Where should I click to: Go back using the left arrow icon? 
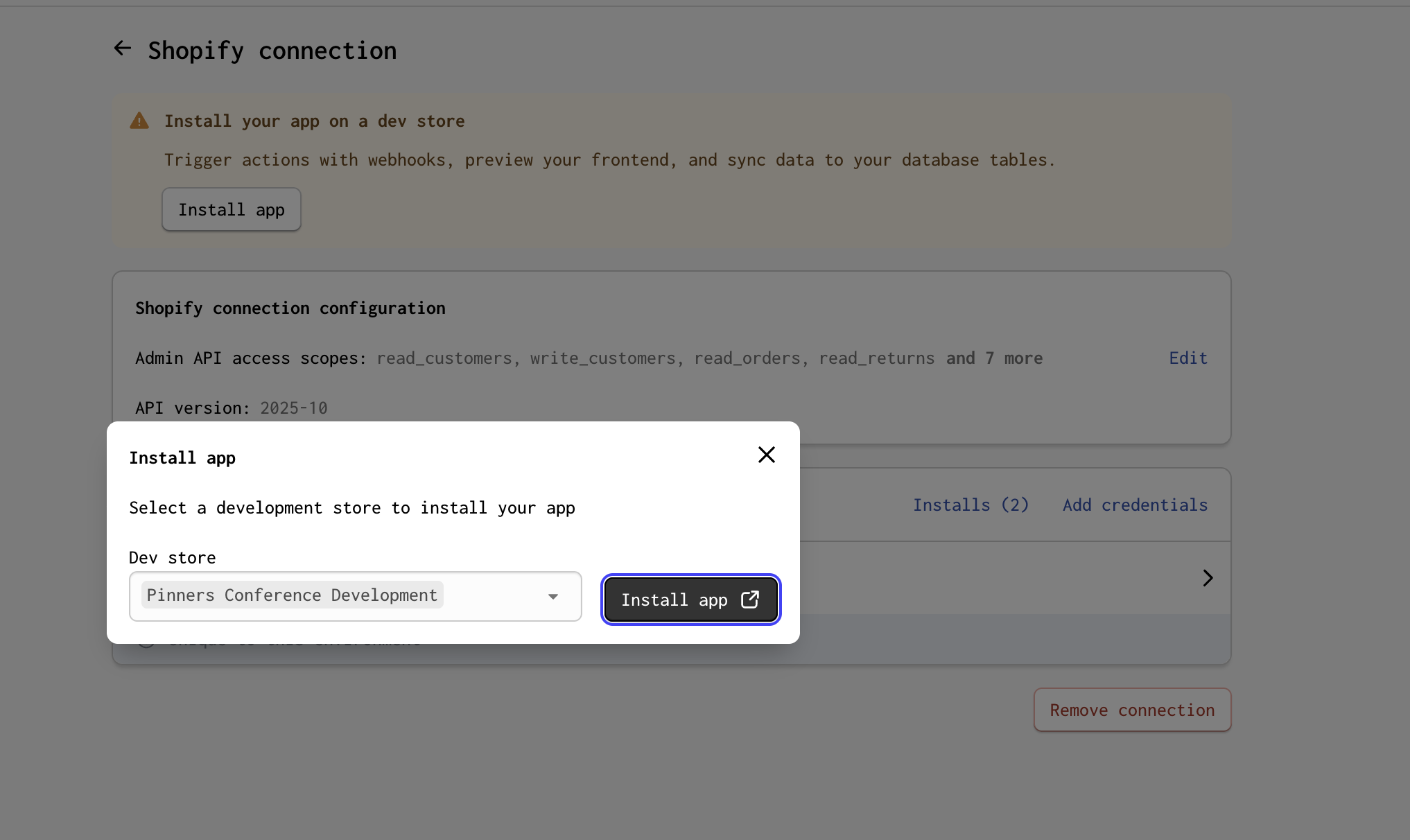point(122,49)
